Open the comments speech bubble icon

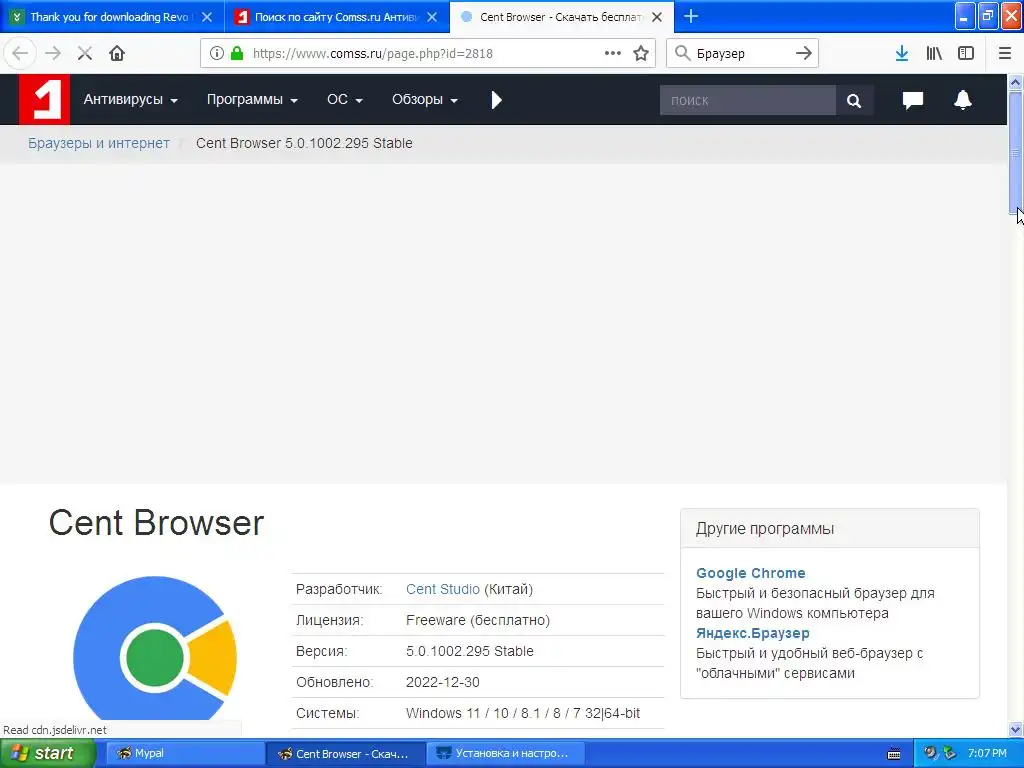tap(912, 100)
